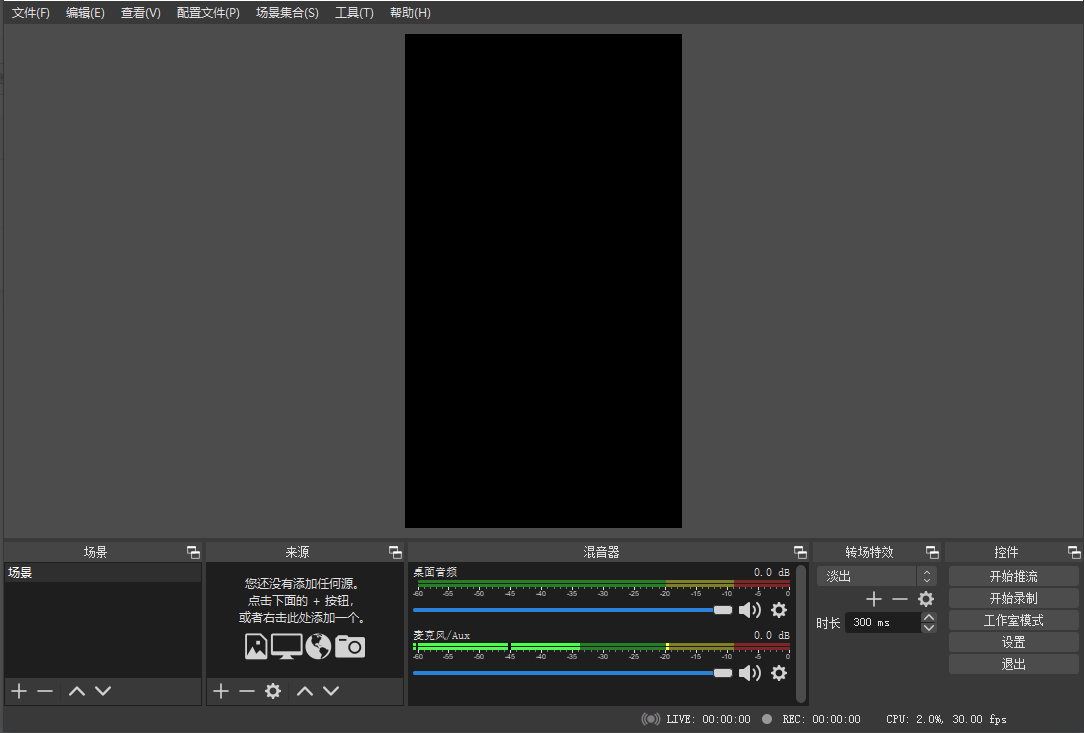This screenshot has width=1084, height=733.
Task: Click the 开始录制 button
Action: (1013, 598)
